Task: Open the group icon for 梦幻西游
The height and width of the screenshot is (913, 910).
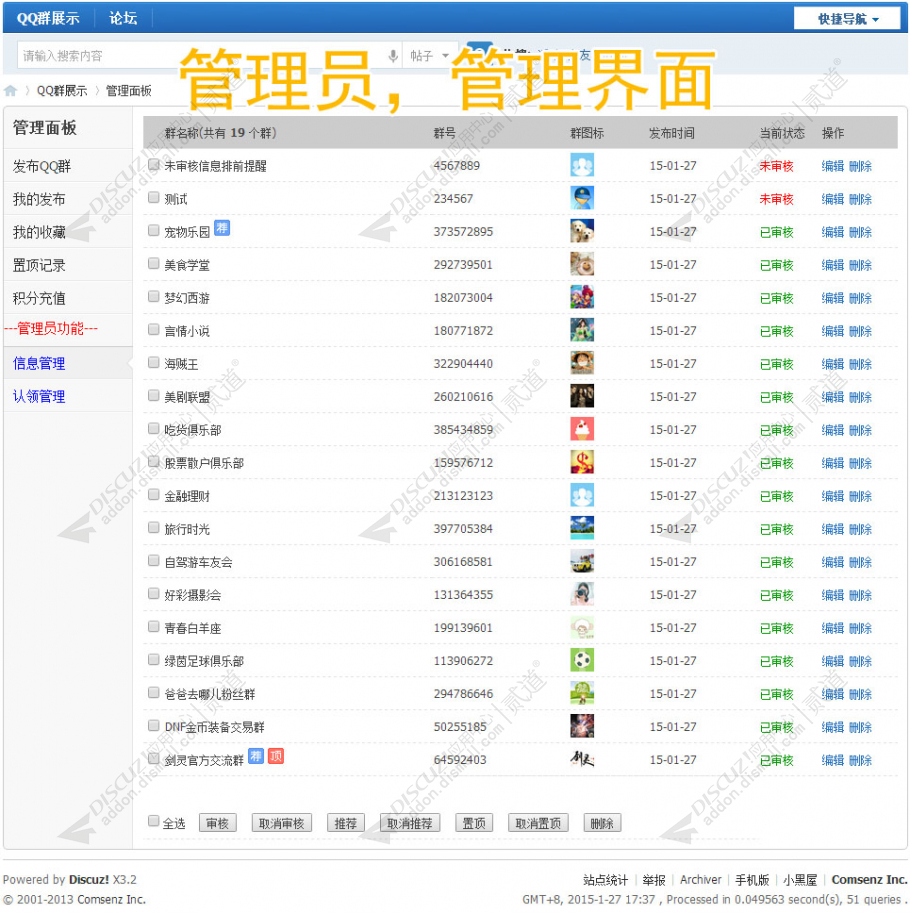Action: click(x=582, y=298)
